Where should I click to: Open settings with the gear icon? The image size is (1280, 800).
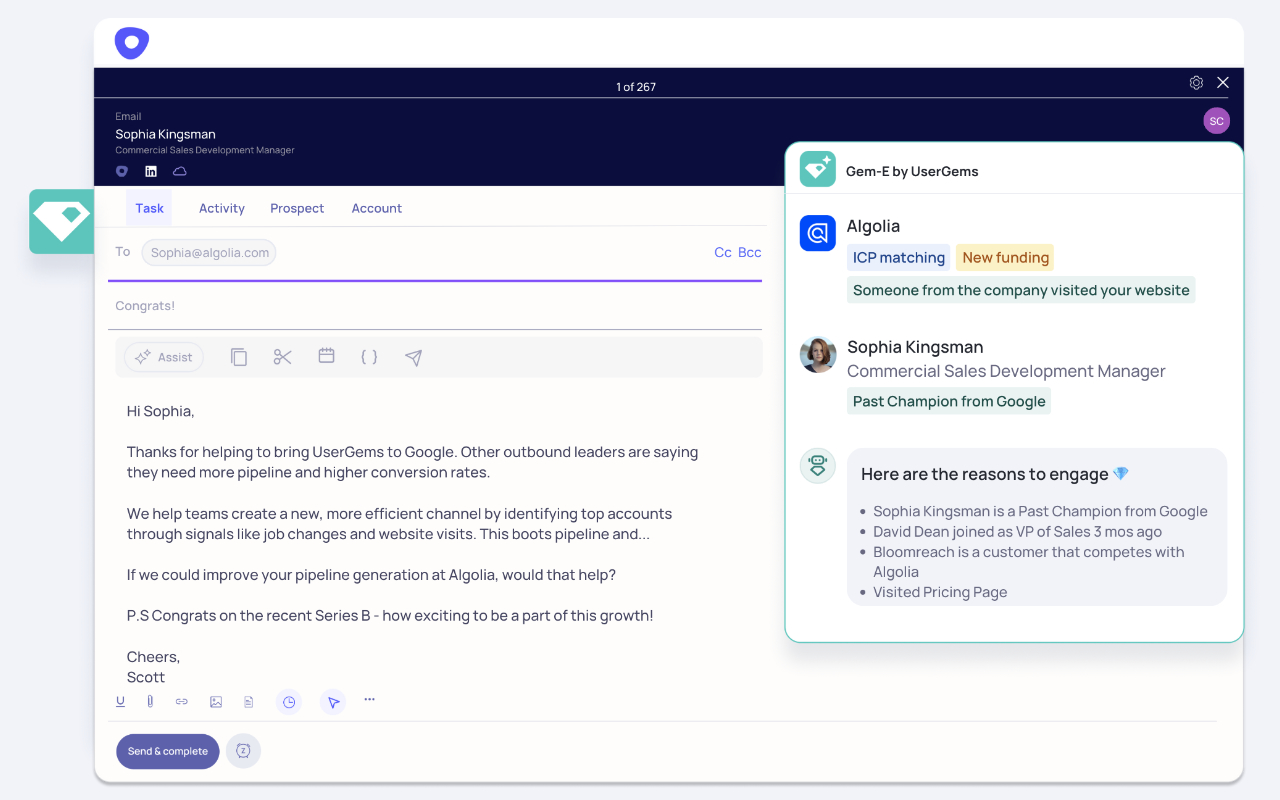1196,82
